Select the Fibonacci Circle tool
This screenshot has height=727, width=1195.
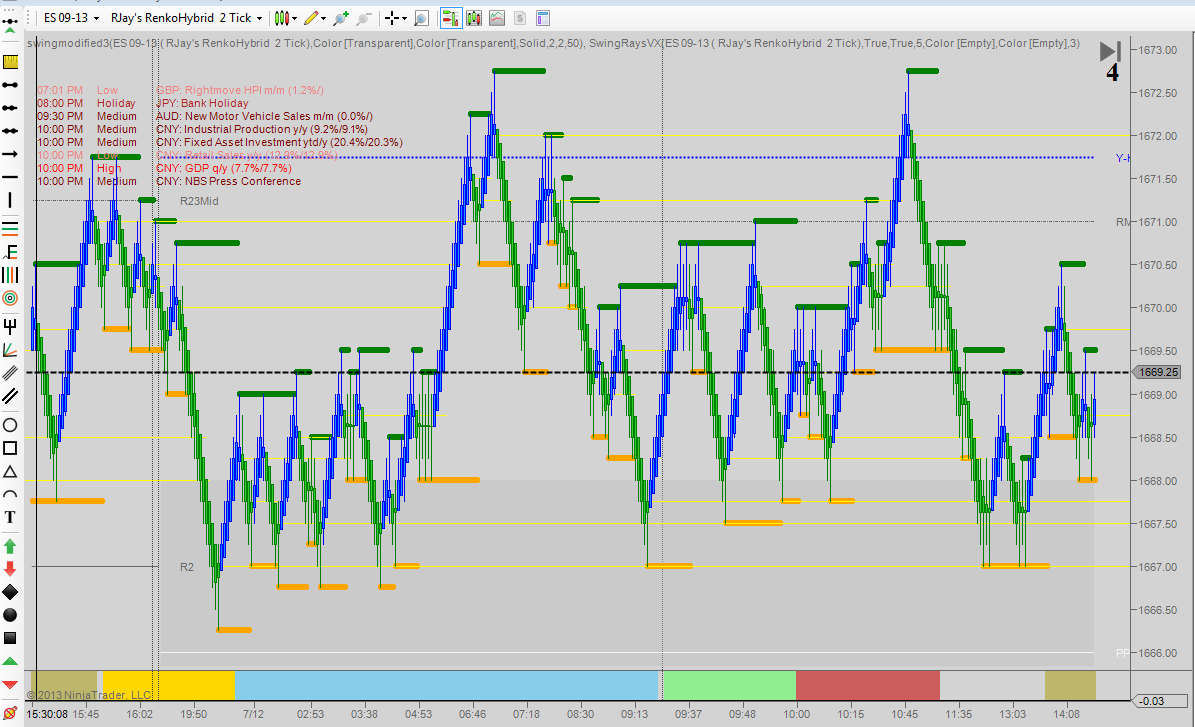click(x=10, y=298)
